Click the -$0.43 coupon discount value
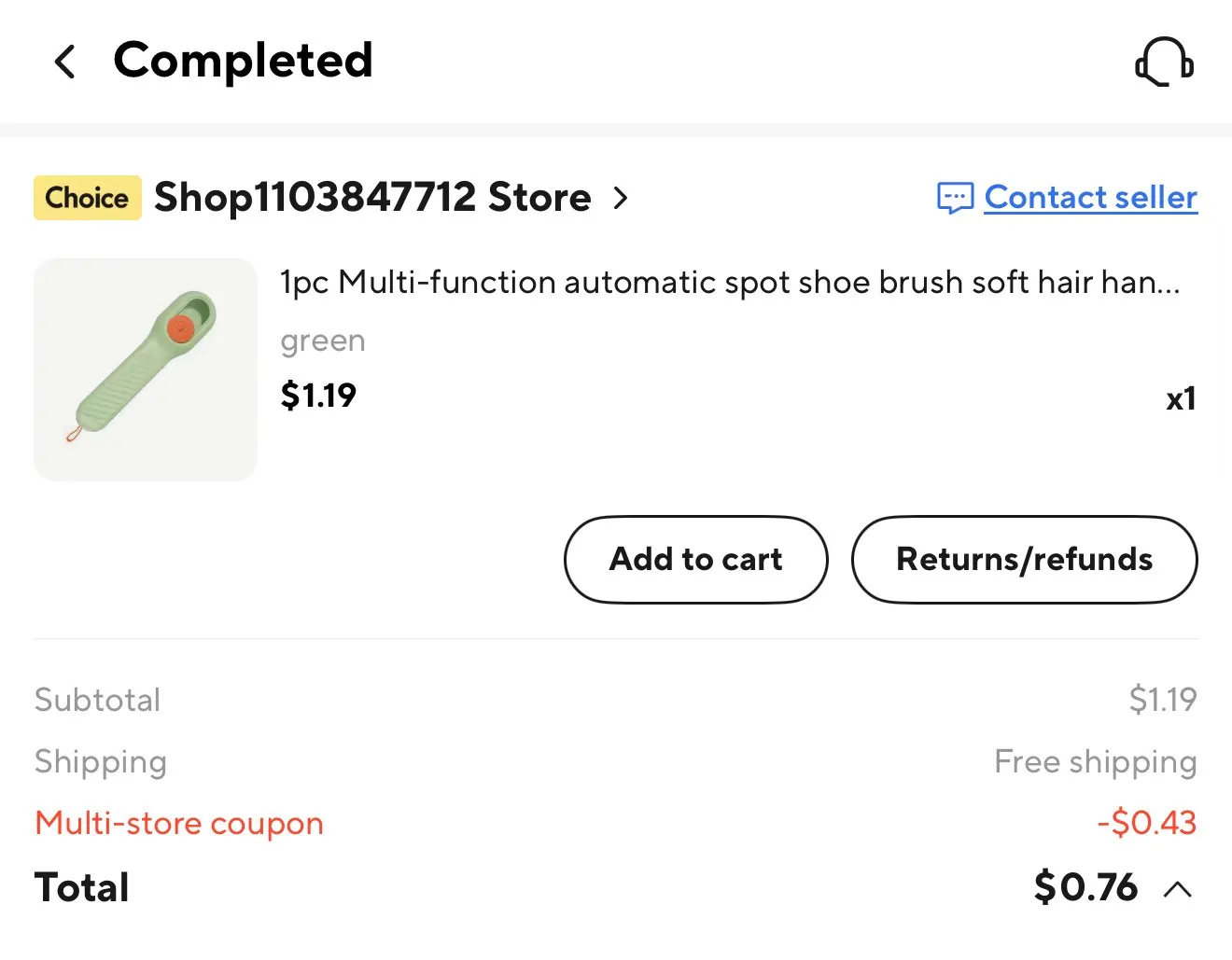 (1146, 823)
